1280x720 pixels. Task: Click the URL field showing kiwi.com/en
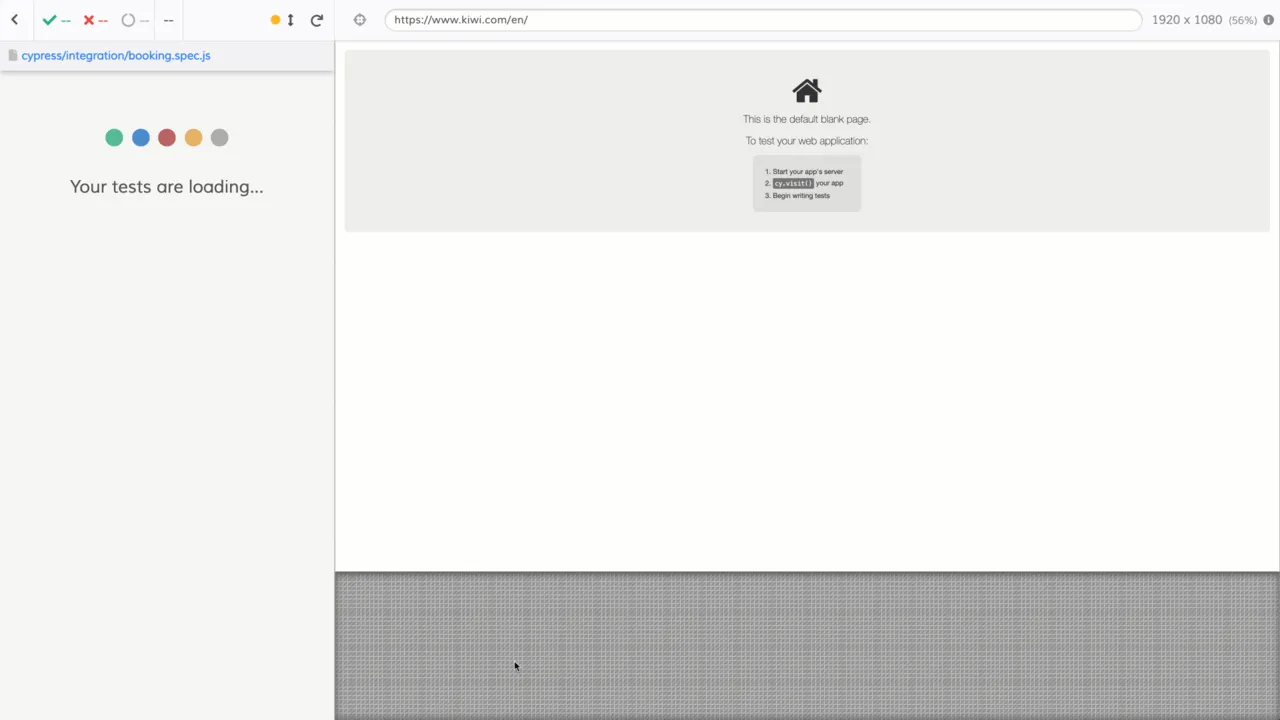[x=763, y=20]
